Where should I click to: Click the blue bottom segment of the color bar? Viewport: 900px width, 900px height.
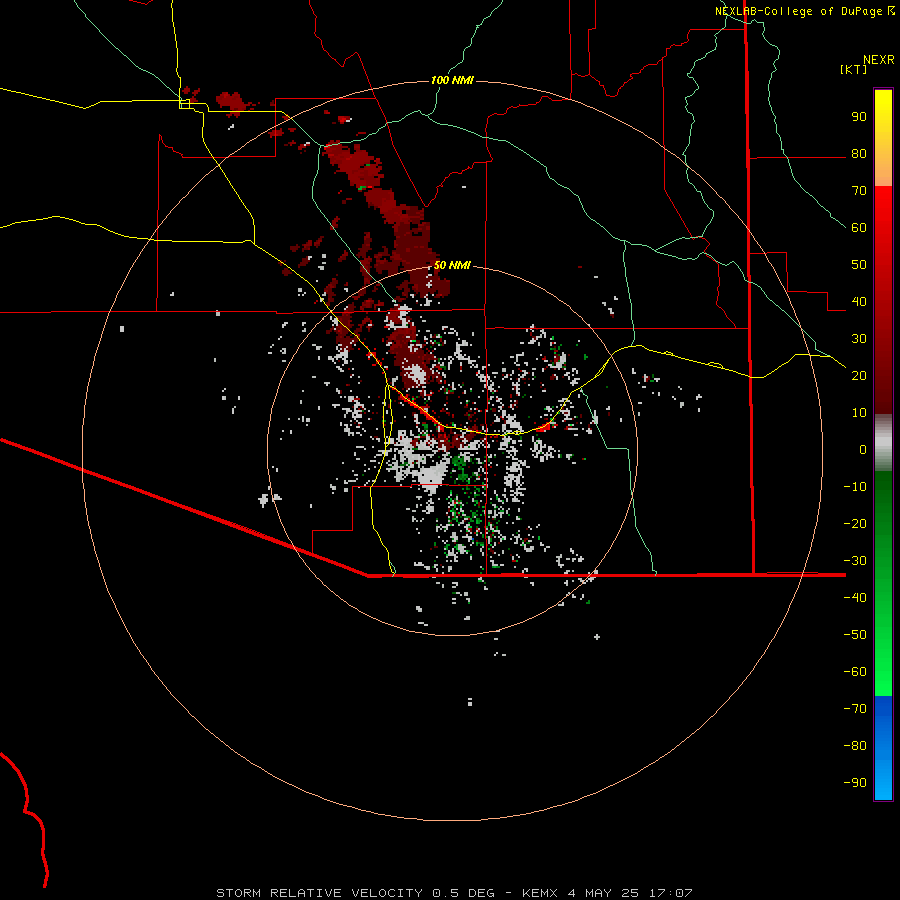(x=883, y=747)
